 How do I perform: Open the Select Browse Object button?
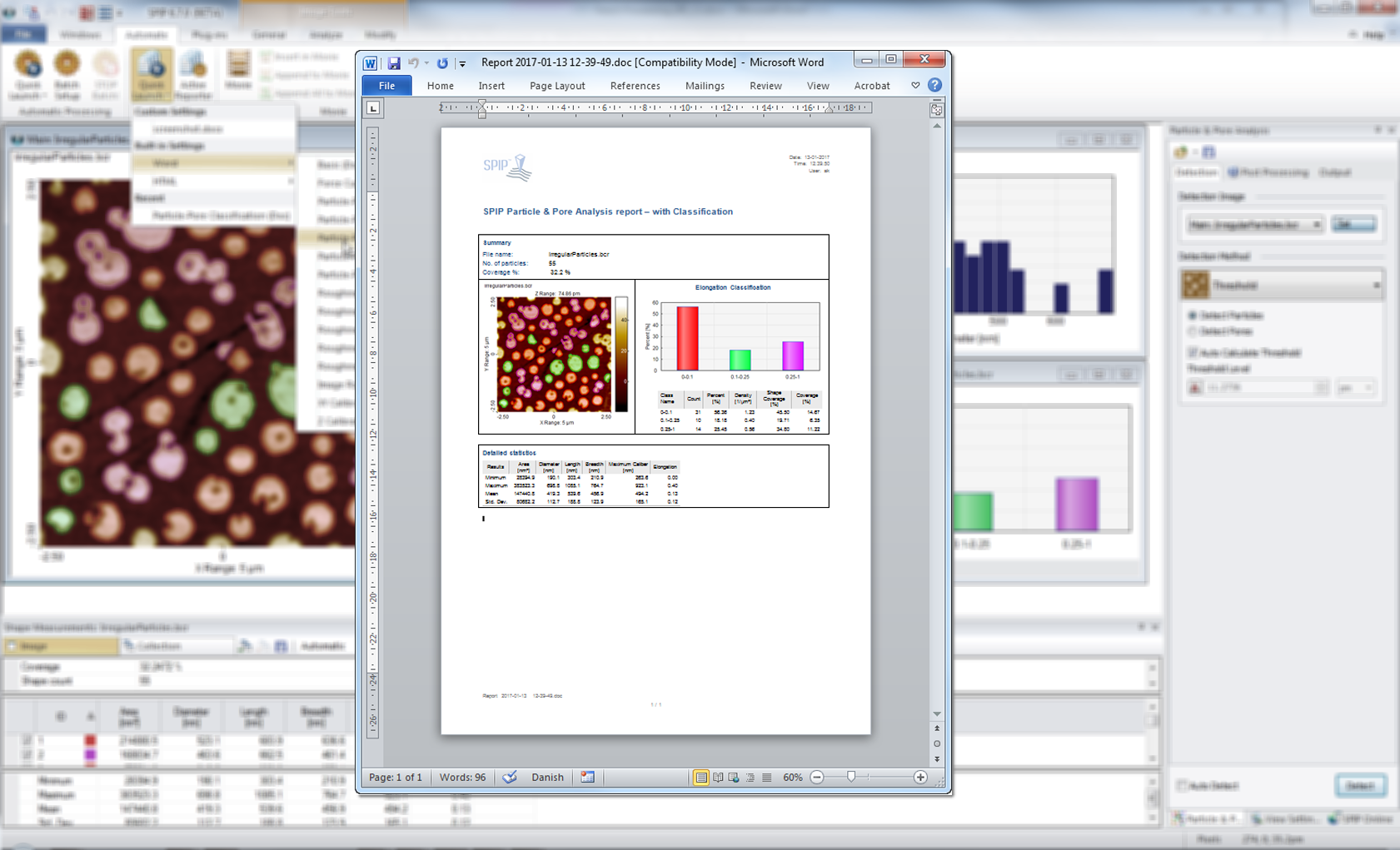(x=937, y=743)
